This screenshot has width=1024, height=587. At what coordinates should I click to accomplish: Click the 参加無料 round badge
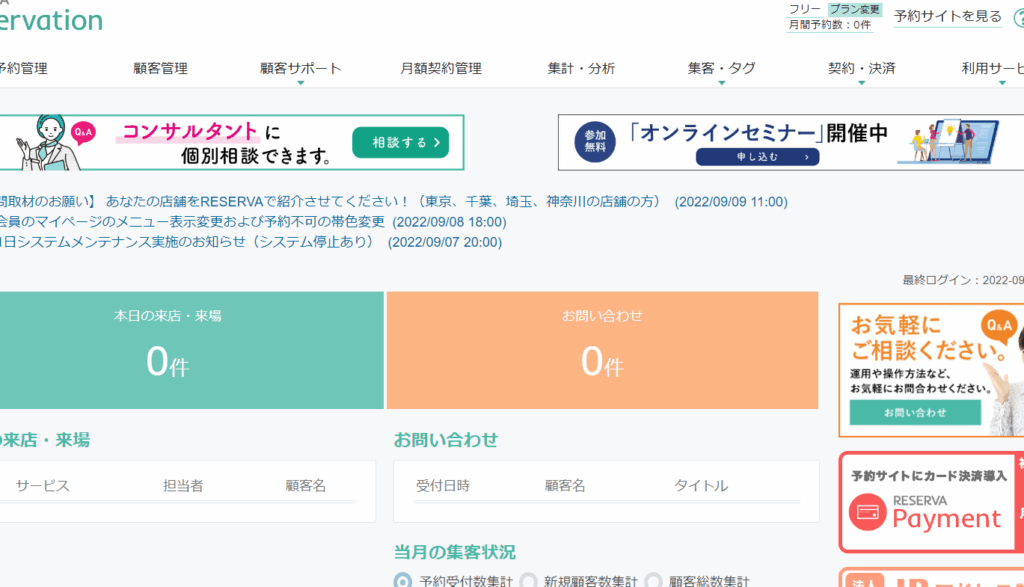tap(595, 142)
